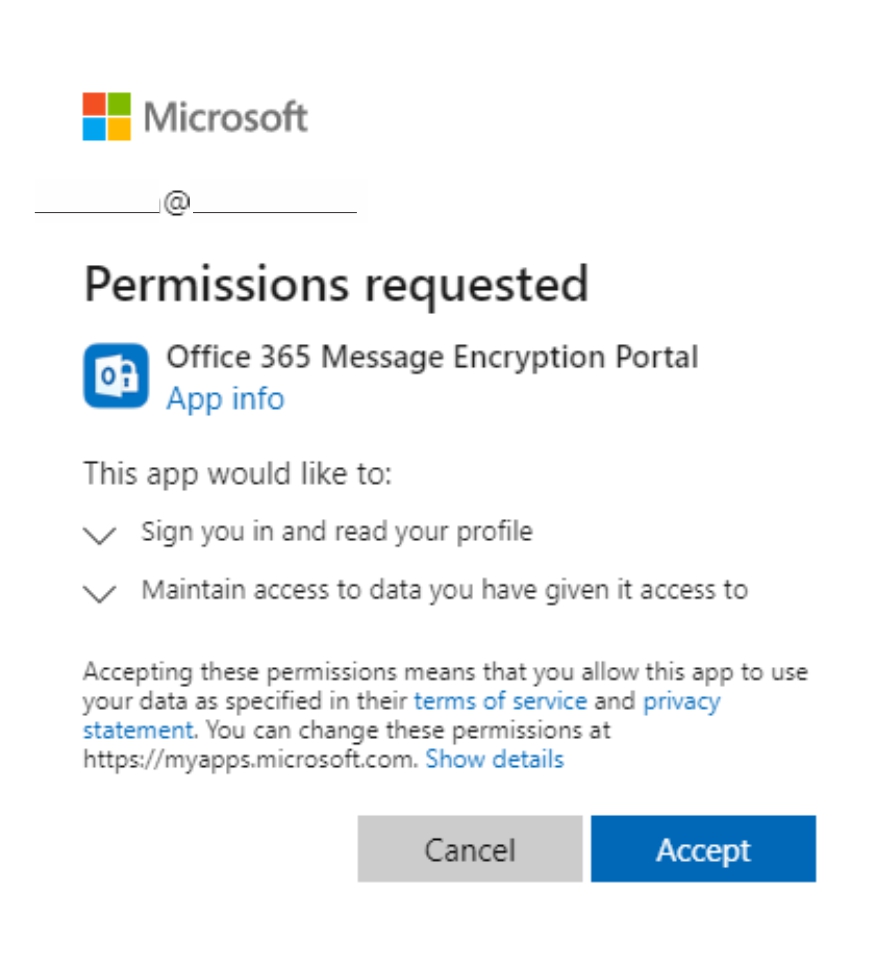The height and width of the screenshot is (962, 893).
Task: Open the privacy statement link
Action: point(680,701)
